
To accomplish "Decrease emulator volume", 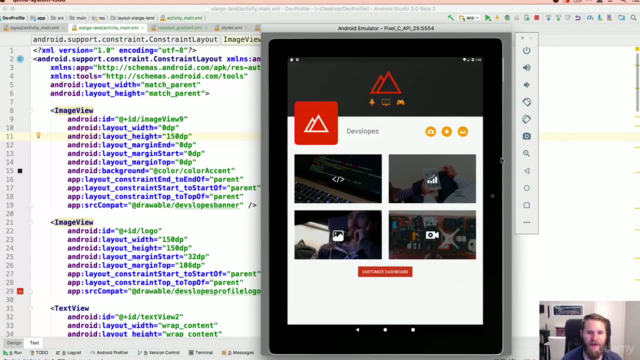I will 527,85.
